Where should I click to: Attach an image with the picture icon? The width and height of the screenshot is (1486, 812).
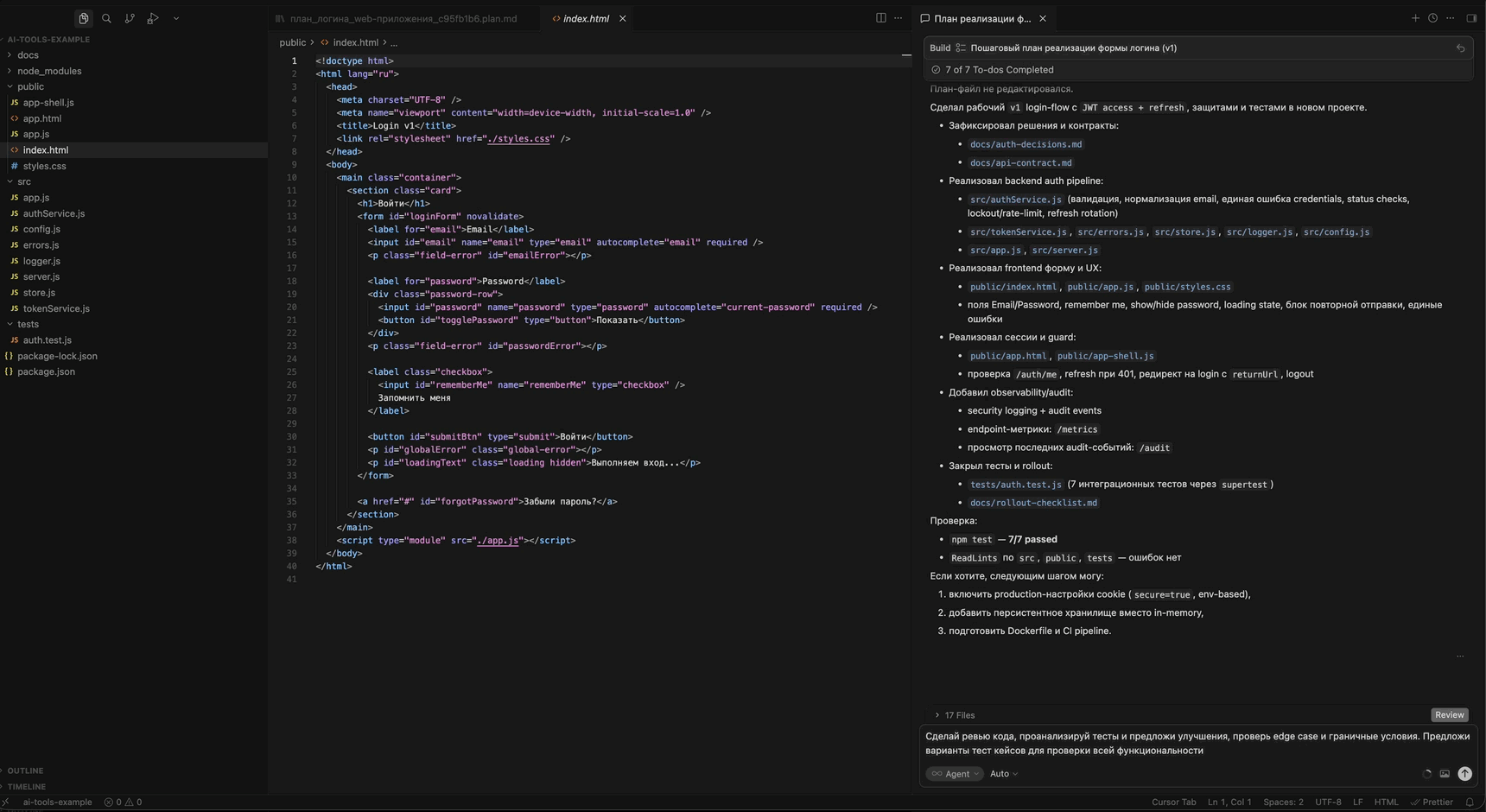point(1445,774)
